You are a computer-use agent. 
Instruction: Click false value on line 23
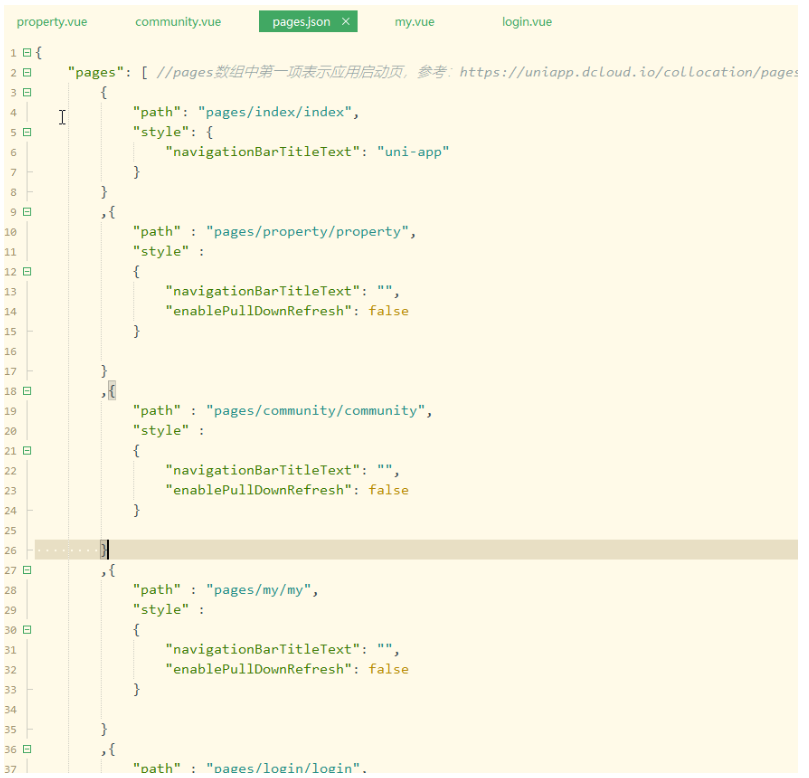[x=389, y=490]
